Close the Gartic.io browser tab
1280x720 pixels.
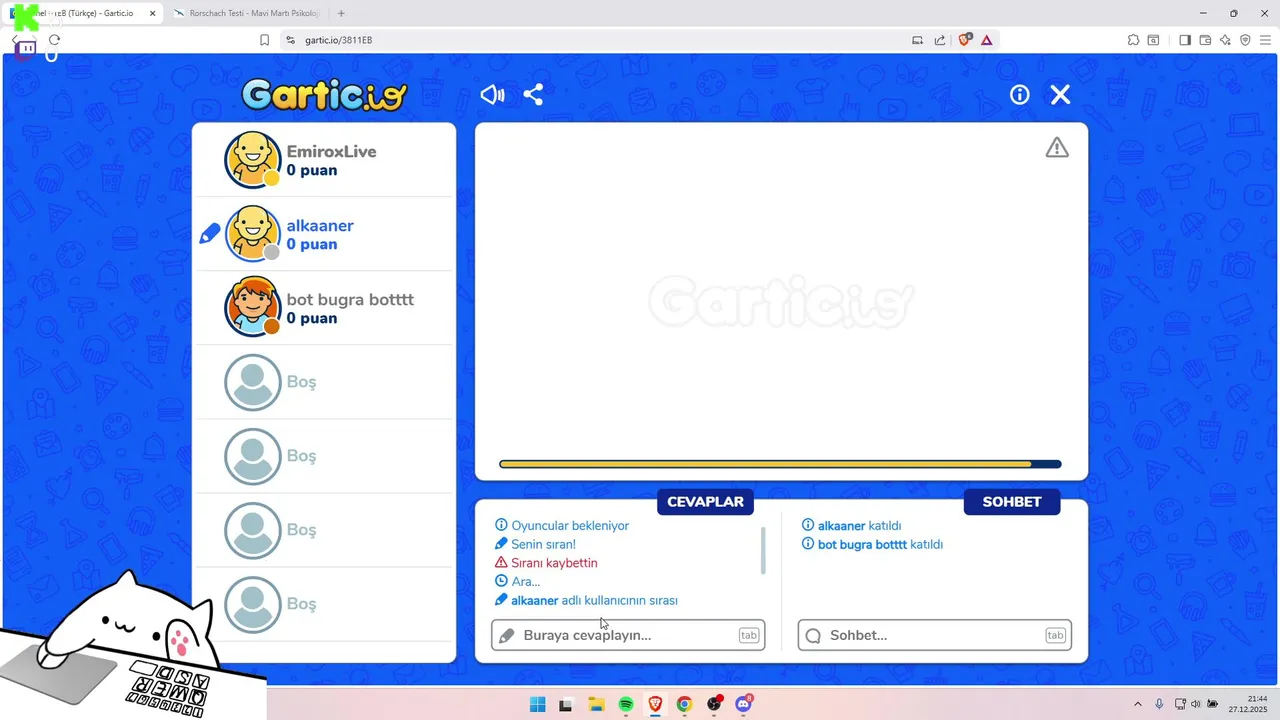152,13
